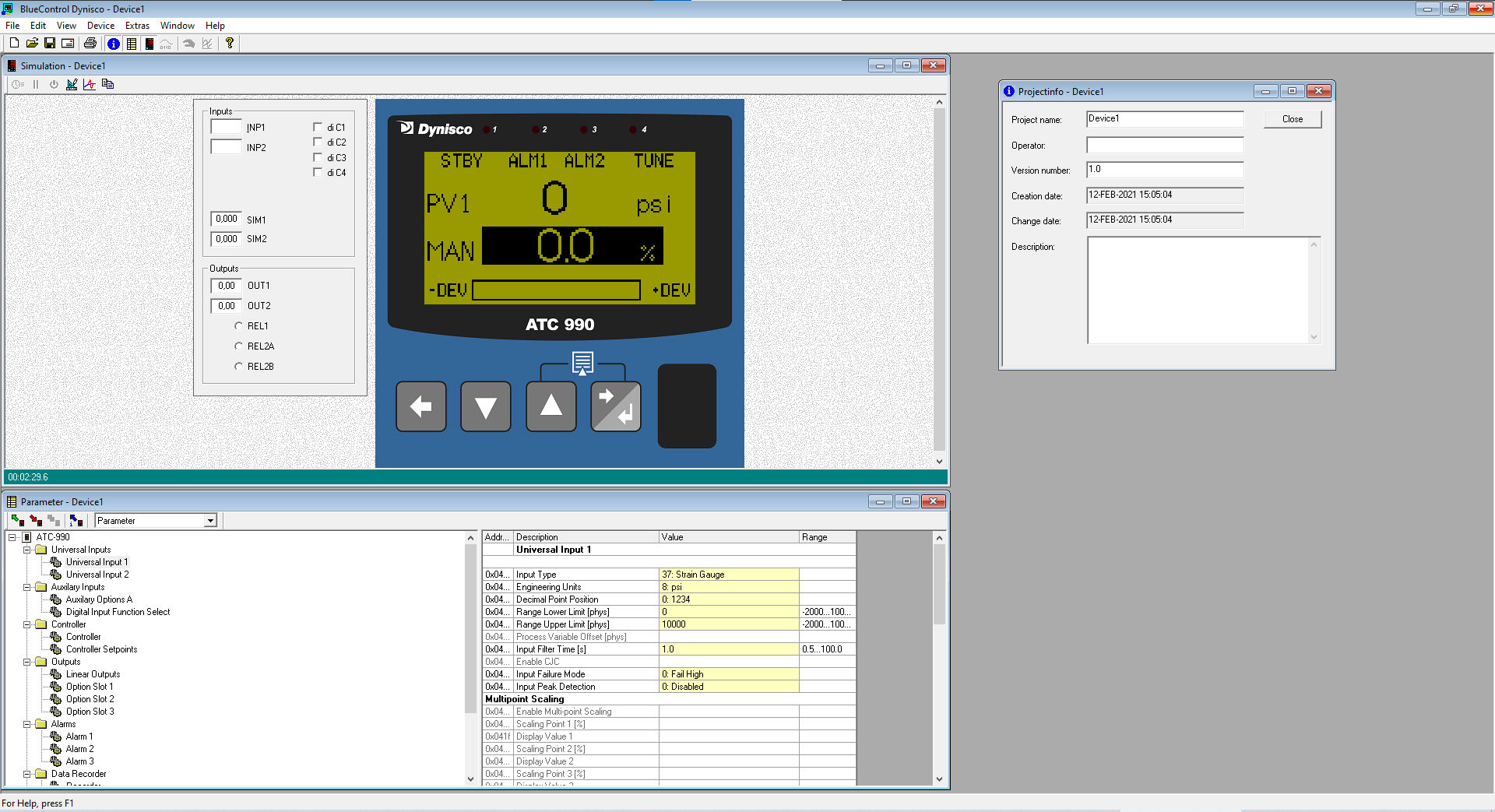Screen dimensions: 1495x812
Task: Collapse the Alarms tree folder
Action: click(27, 724)
